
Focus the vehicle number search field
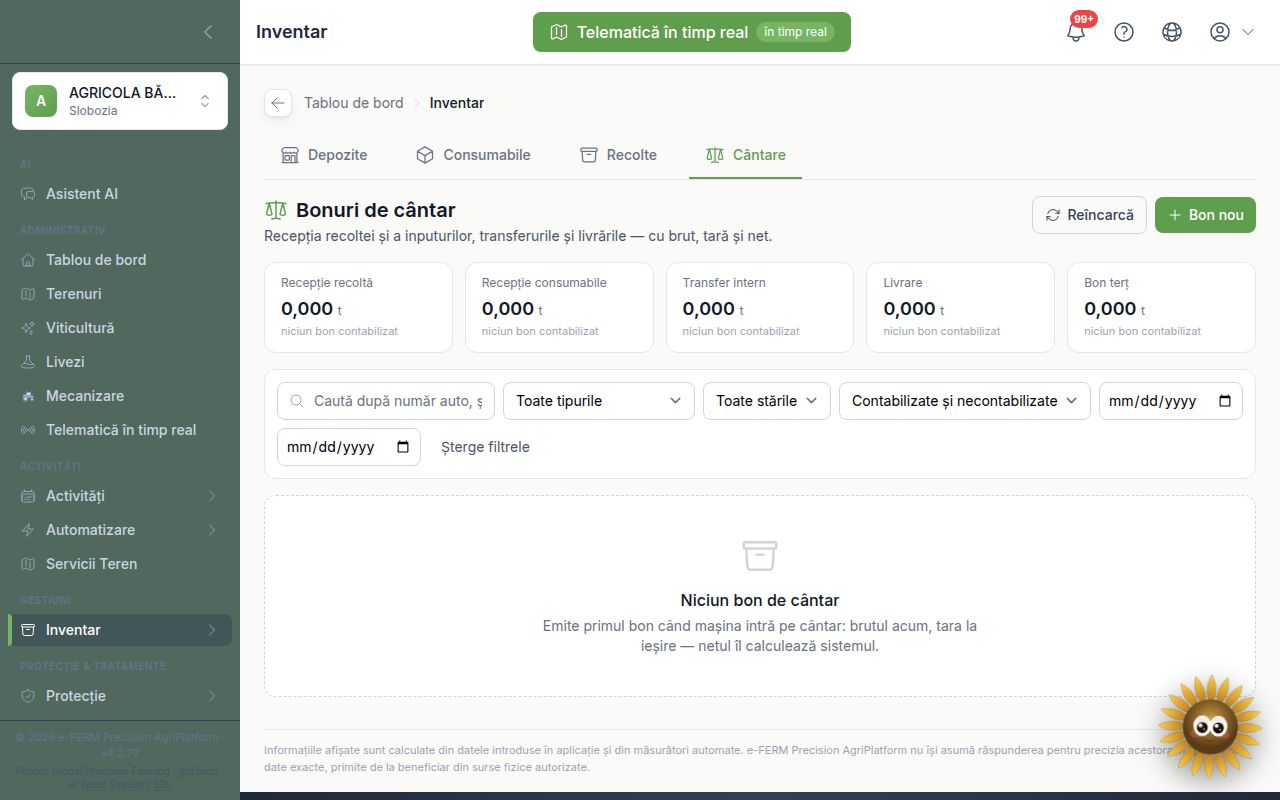click(x=386, y=401)
